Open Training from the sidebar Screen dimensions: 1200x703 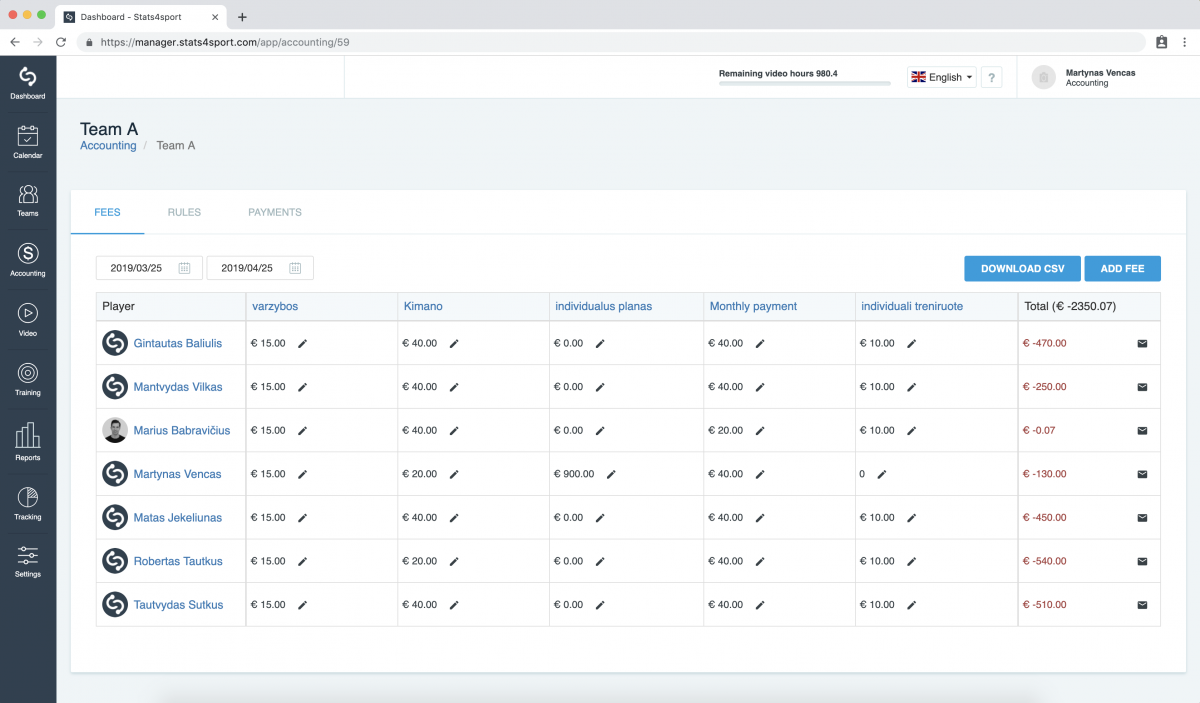click(x=28, y=379)
